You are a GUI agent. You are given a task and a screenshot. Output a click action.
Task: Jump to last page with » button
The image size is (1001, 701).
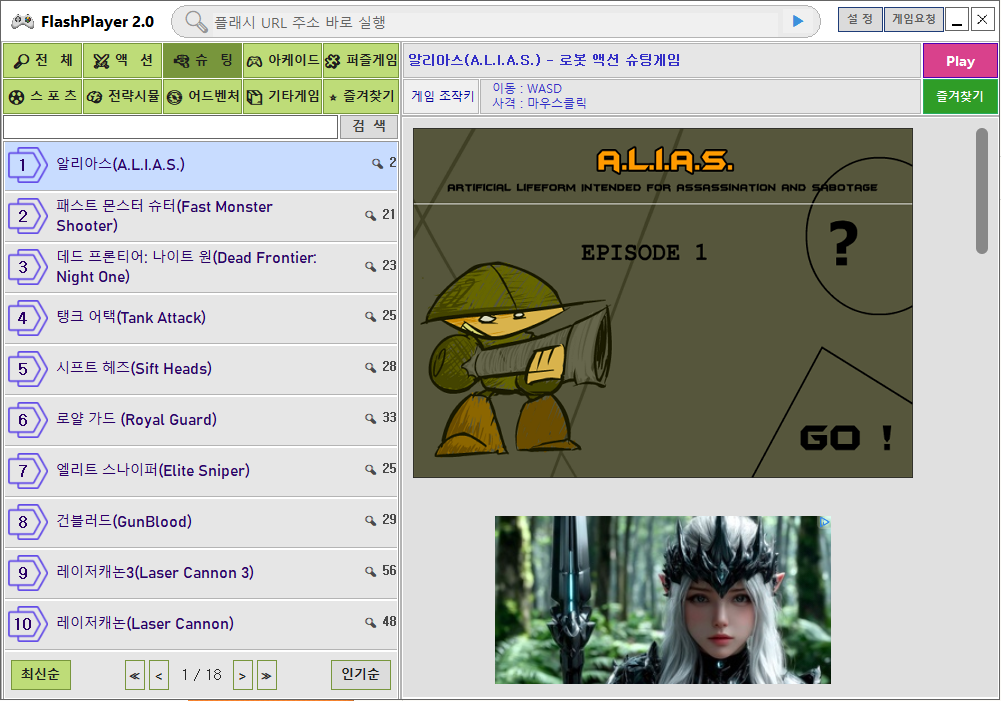pos(267,675)
